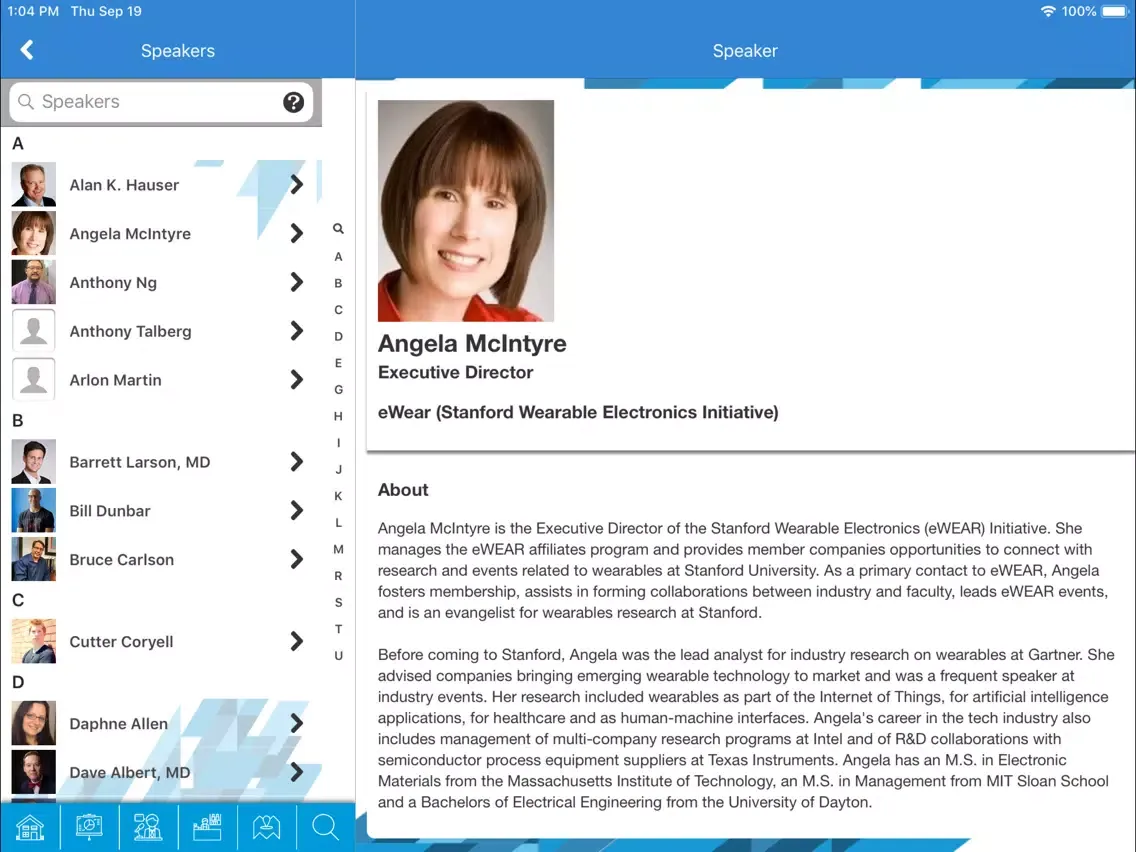View Angela McIntyre's large profile photo
The width and height of the screenshot is (1136, 852).
[466, 211]
